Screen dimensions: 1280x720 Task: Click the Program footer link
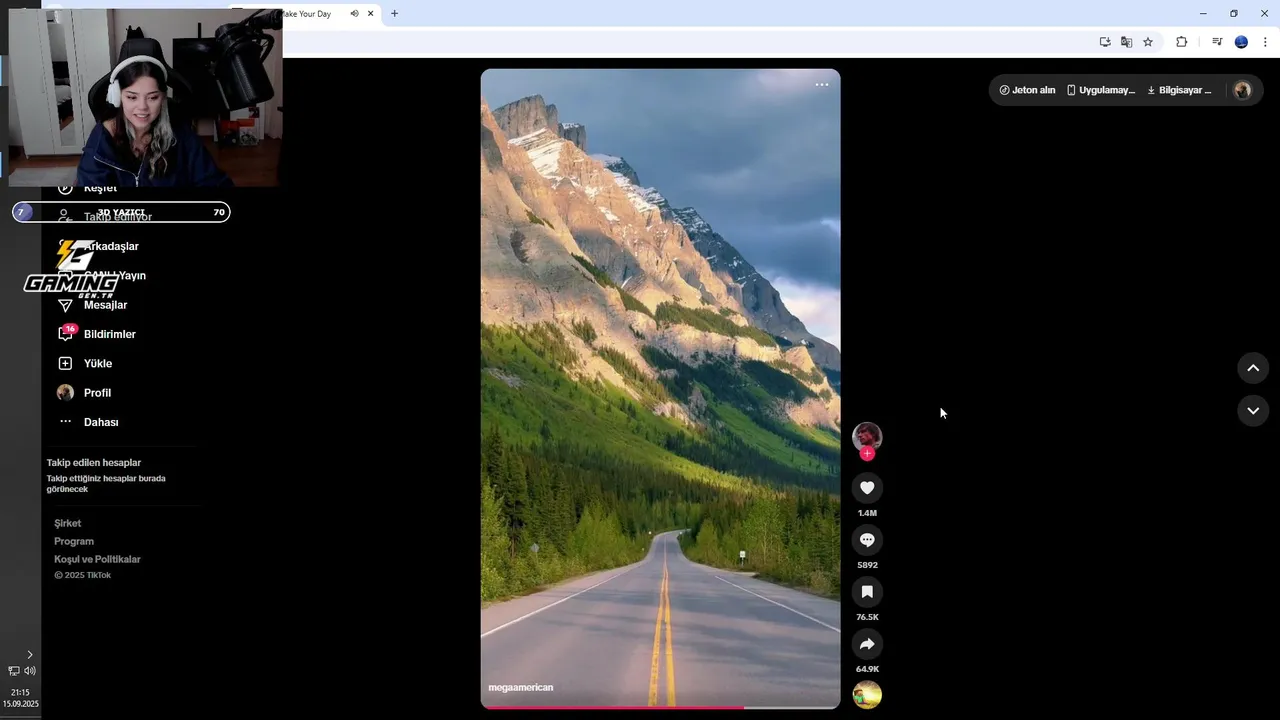[74, 541]
